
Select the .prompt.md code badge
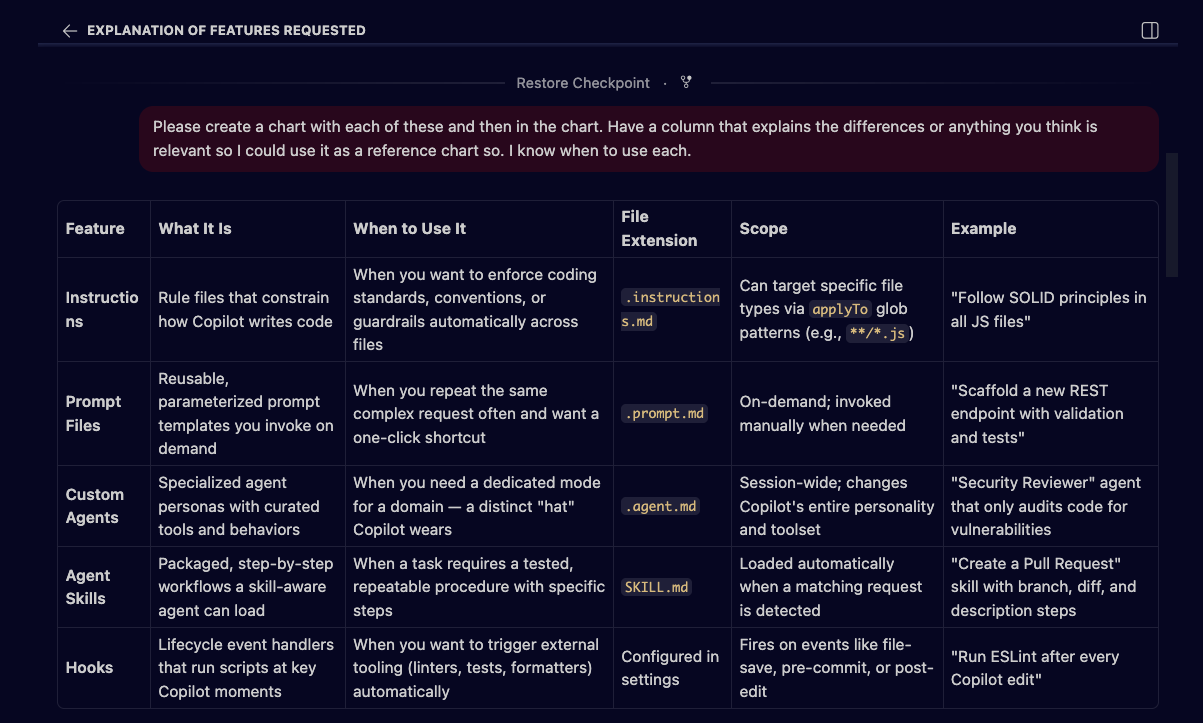pos(664,413)
